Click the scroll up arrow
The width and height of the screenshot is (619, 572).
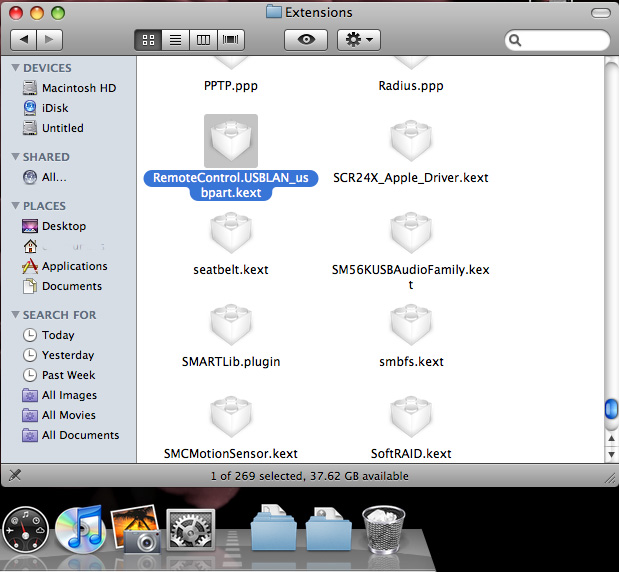[611, 438]
